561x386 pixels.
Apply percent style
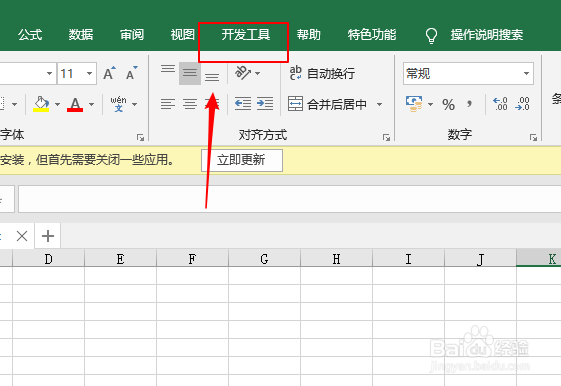(448, 104)
